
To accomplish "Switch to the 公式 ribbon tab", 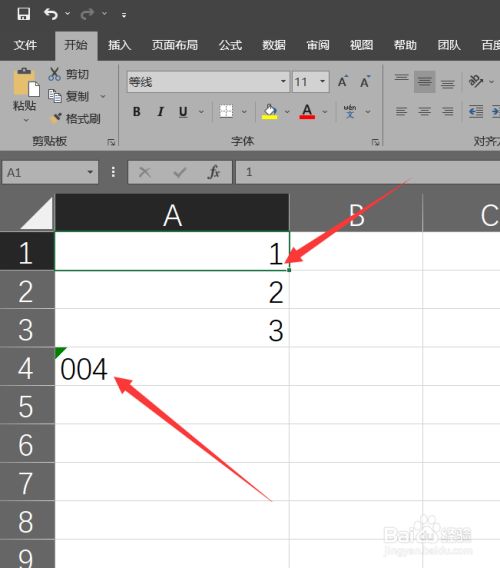I will point(230,45).
